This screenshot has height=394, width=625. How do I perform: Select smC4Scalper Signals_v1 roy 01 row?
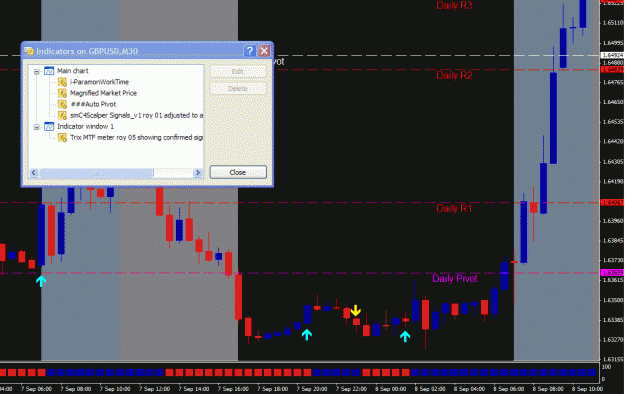coord(136,115)
